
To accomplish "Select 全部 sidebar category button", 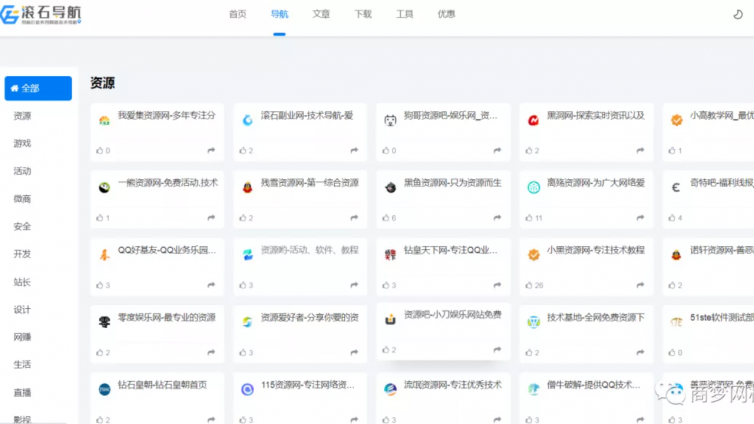I will coord(38,88).
